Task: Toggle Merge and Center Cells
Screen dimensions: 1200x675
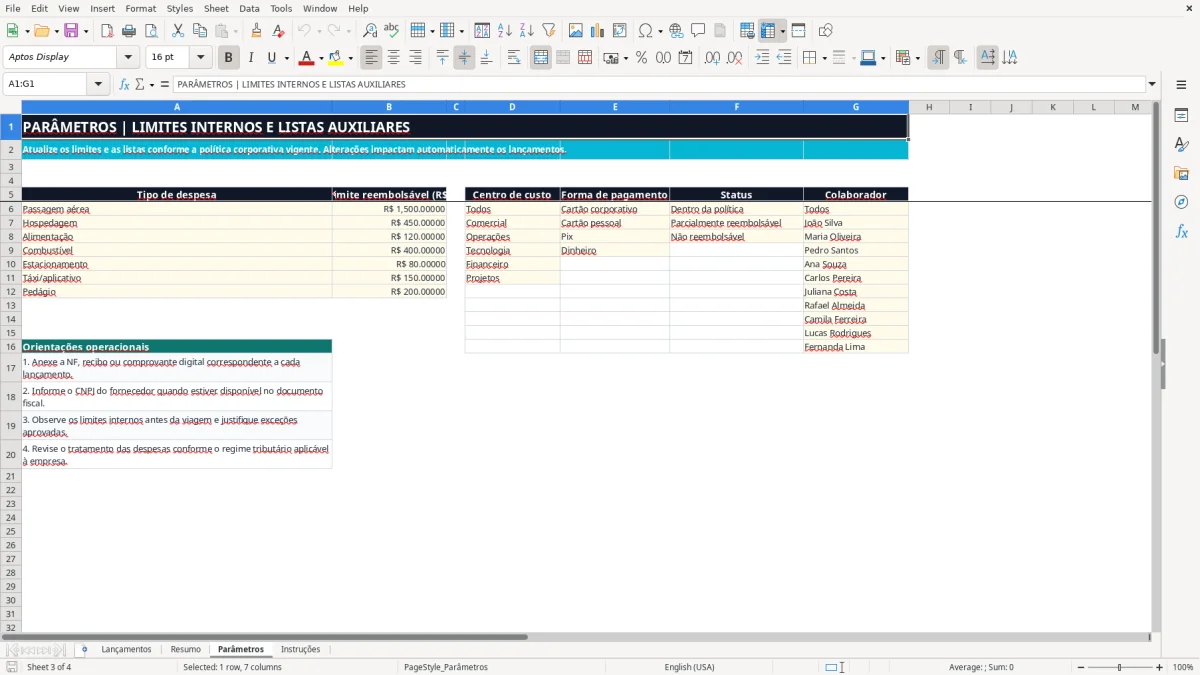Action: click(541, 58)
